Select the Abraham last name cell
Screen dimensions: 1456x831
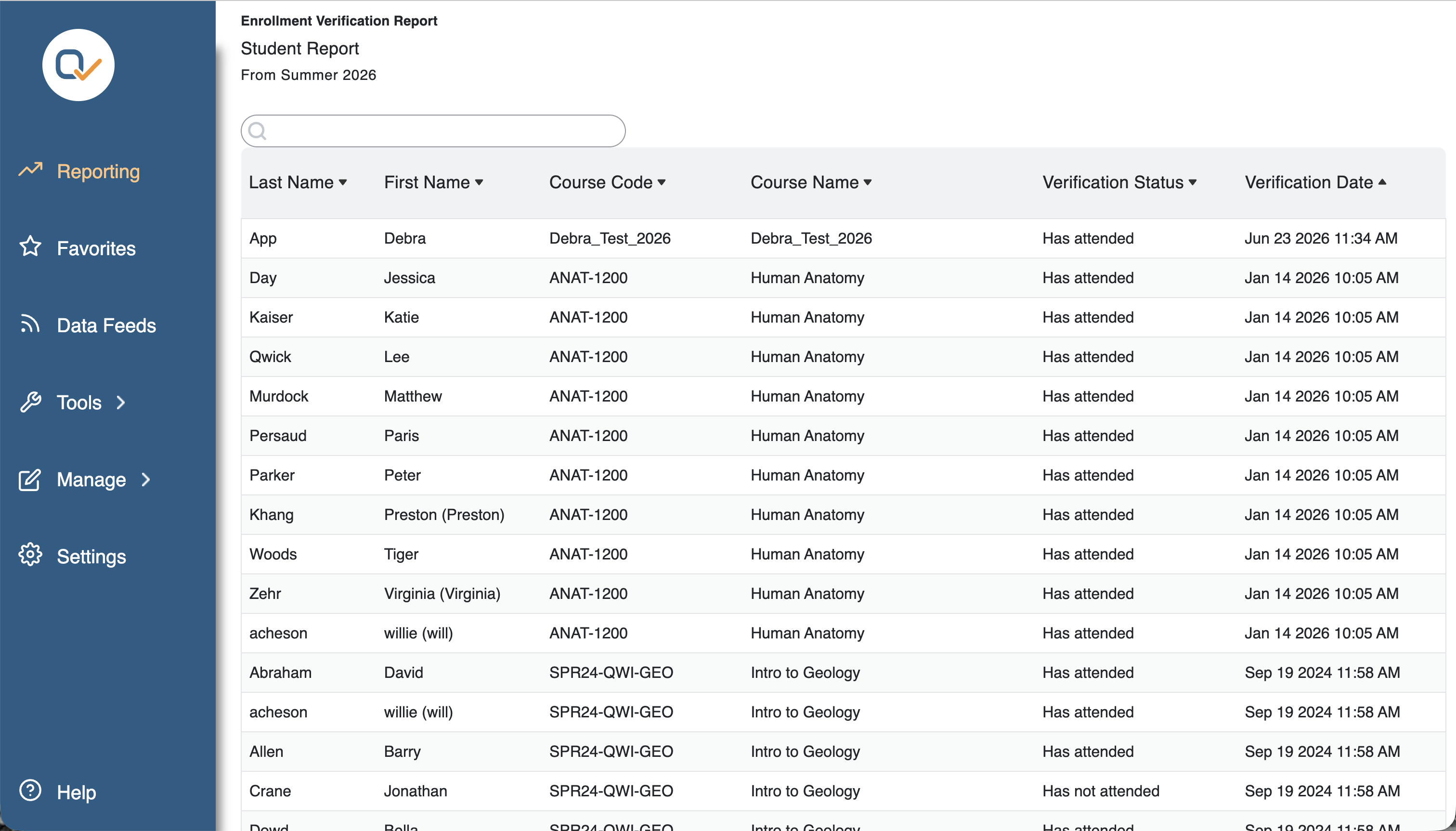(280, 672)
